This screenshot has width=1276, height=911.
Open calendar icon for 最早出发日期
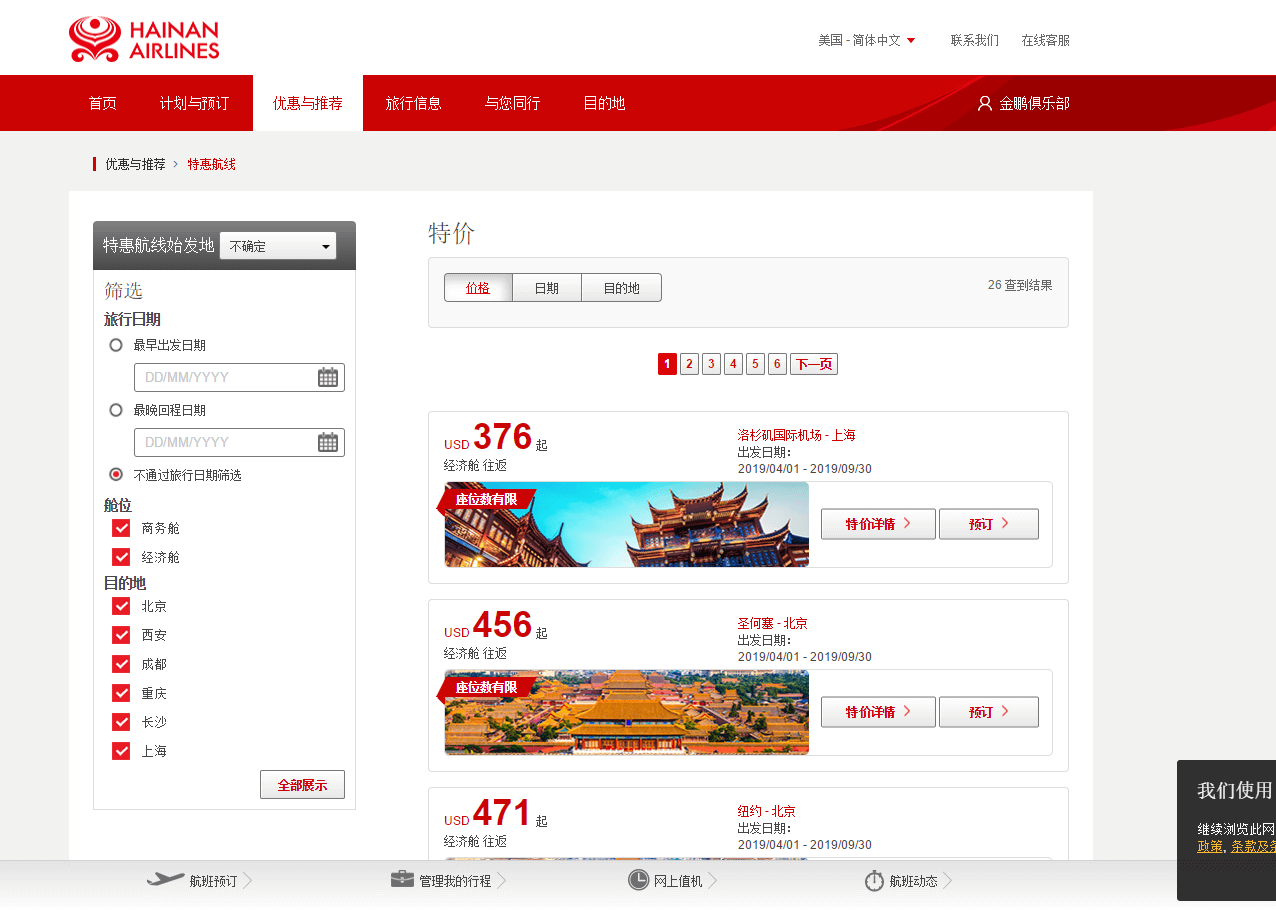(328, 377)
